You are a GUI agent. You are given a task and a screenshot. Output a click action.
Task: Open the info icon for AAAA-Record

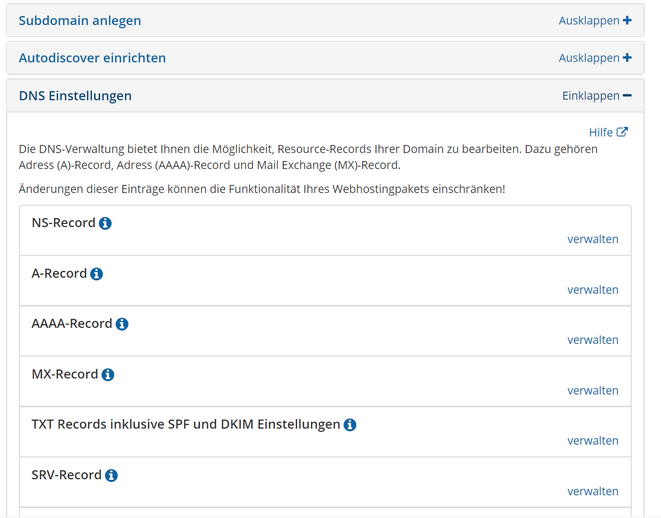[x=122, y=324]
